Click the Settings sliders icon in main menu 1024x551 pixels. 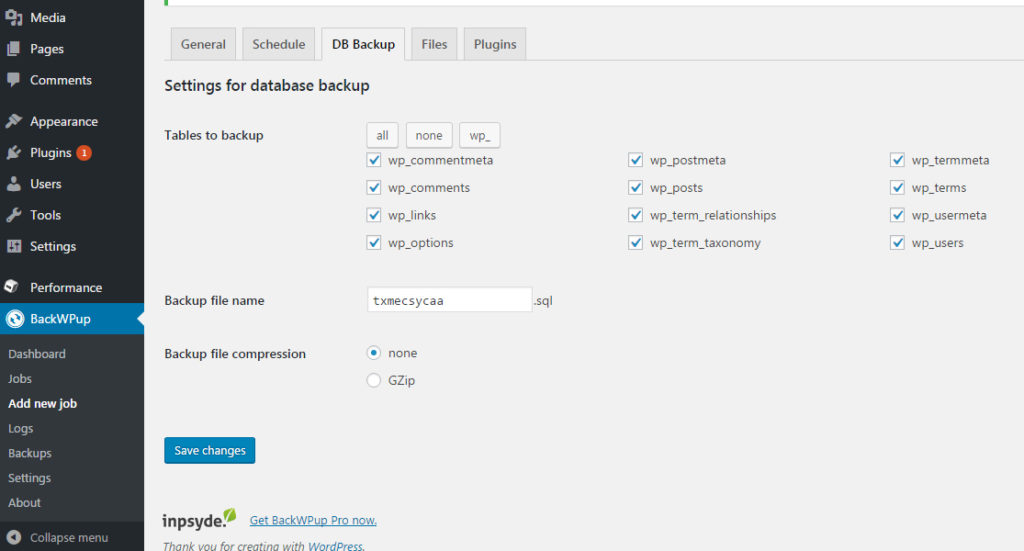click(x=14, y=246)
